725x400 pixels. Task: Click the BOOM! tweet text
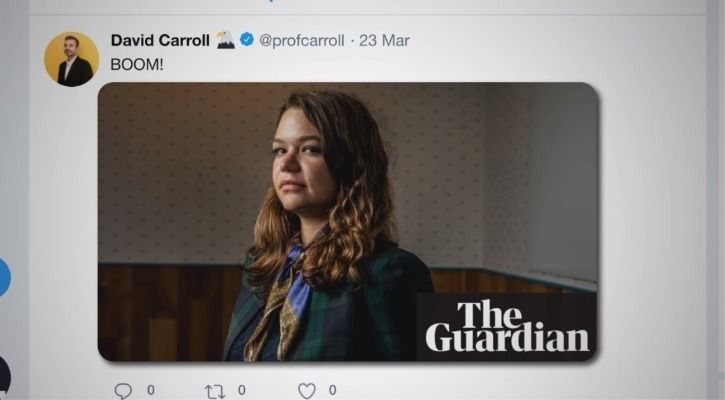point(137,64)
